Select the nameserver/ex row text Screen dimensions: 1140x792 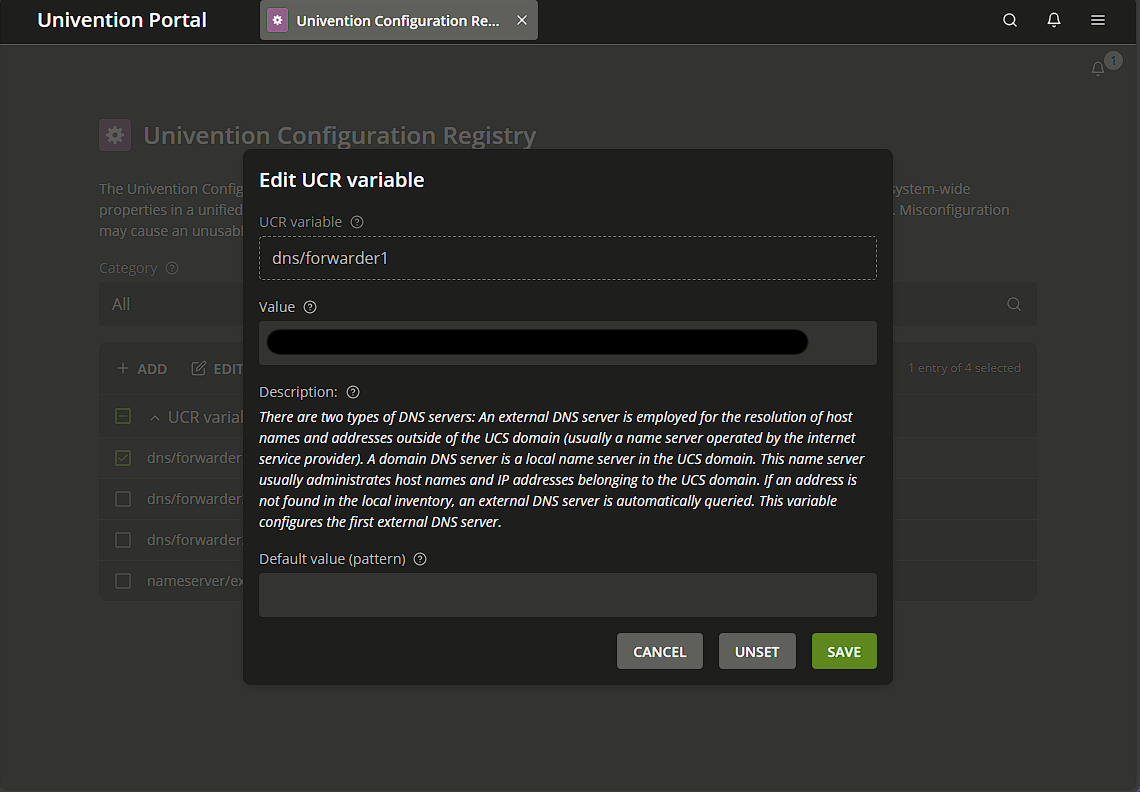(195, 581)
